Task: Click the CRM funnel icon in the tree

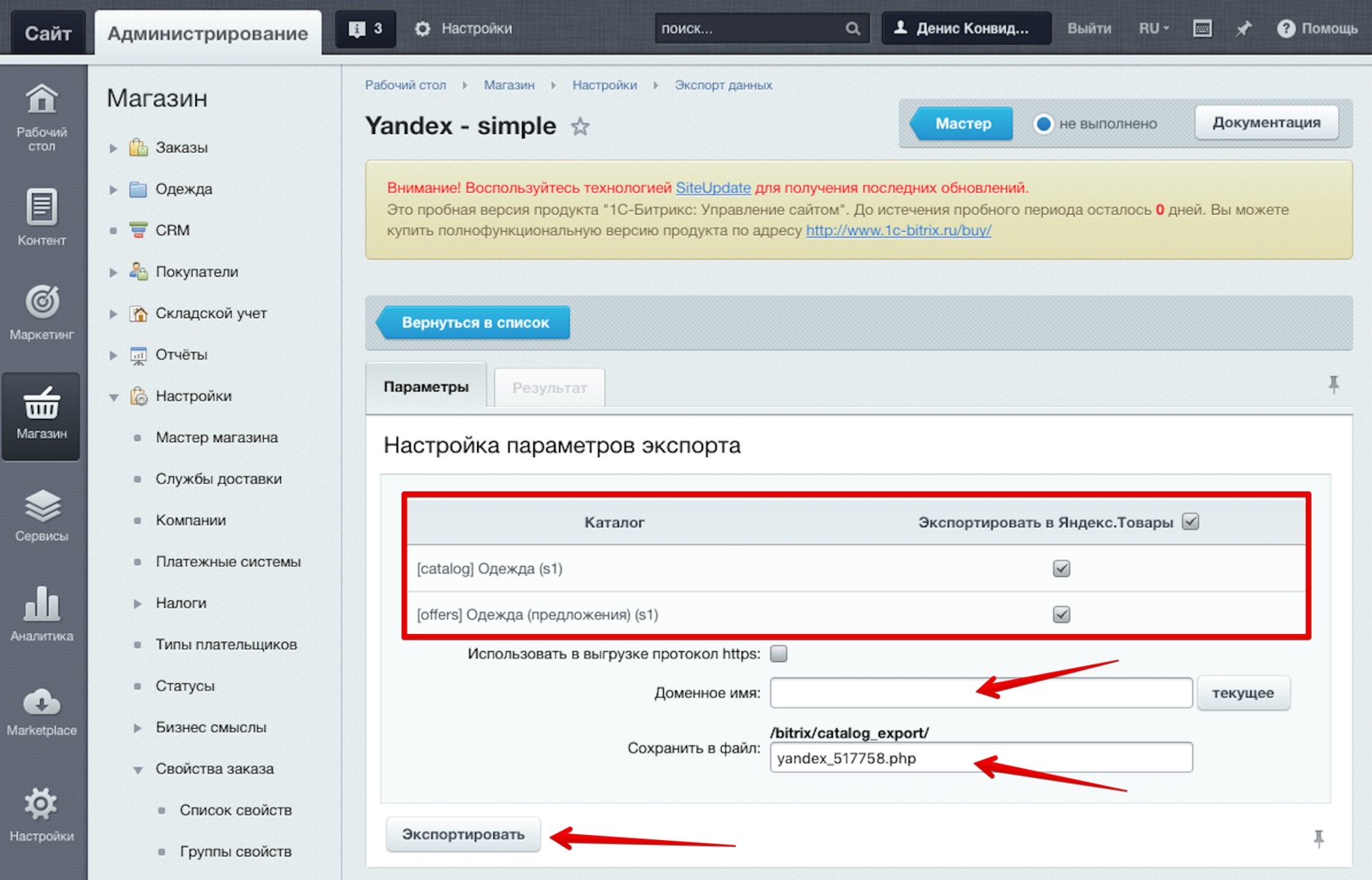Action: 139,230
